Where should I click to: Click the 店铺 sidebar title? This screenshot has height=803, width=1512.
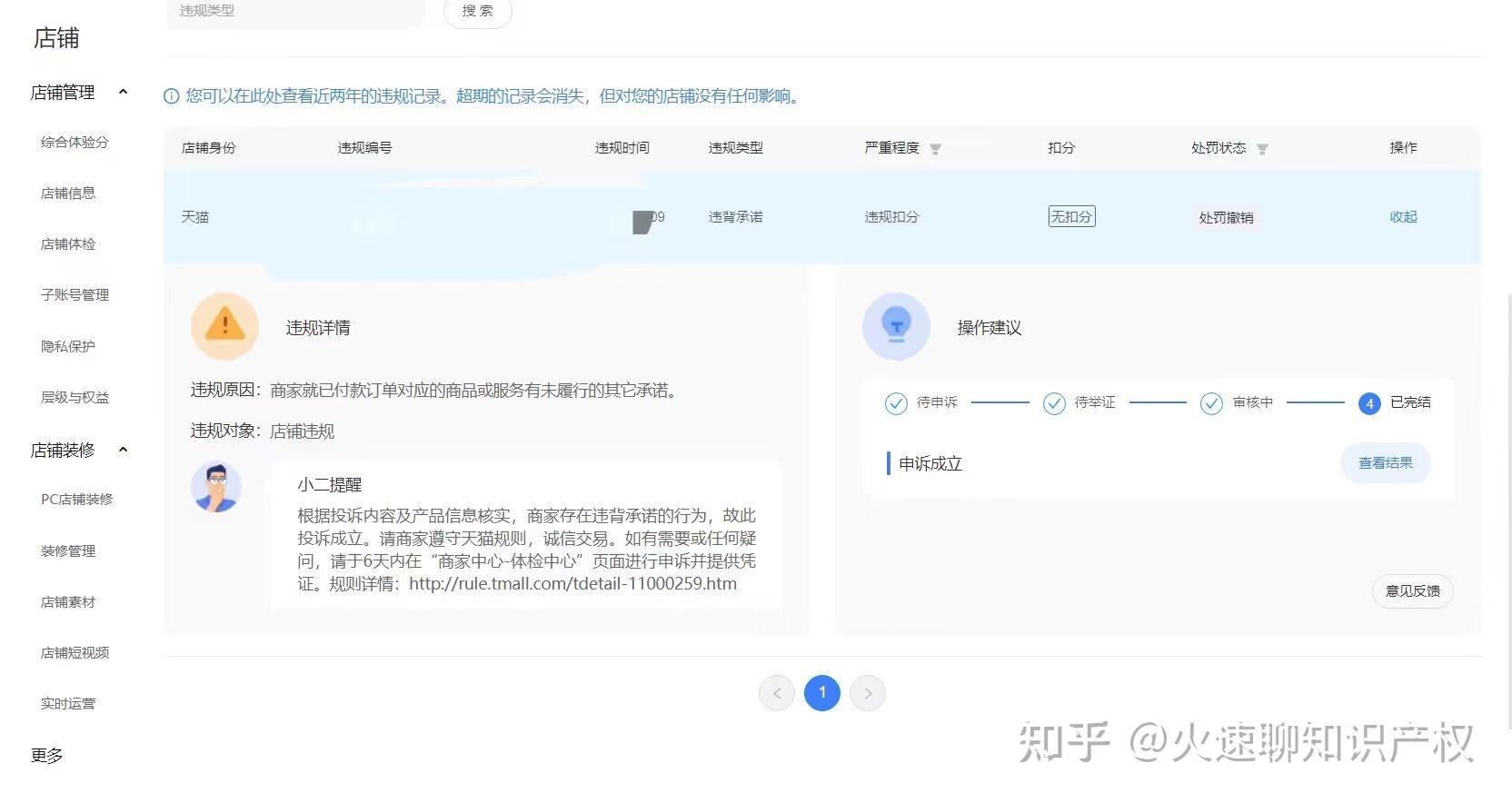56,38
